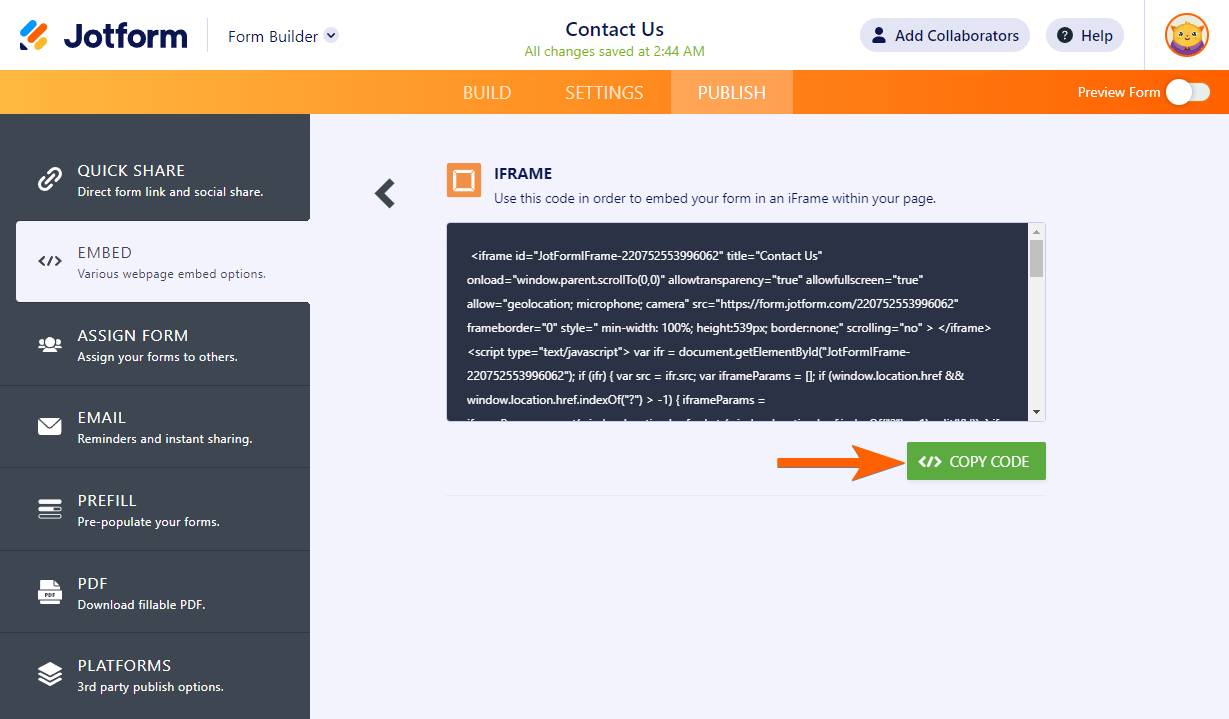
Task: Open the Help button
Action: pos(1085,35)
